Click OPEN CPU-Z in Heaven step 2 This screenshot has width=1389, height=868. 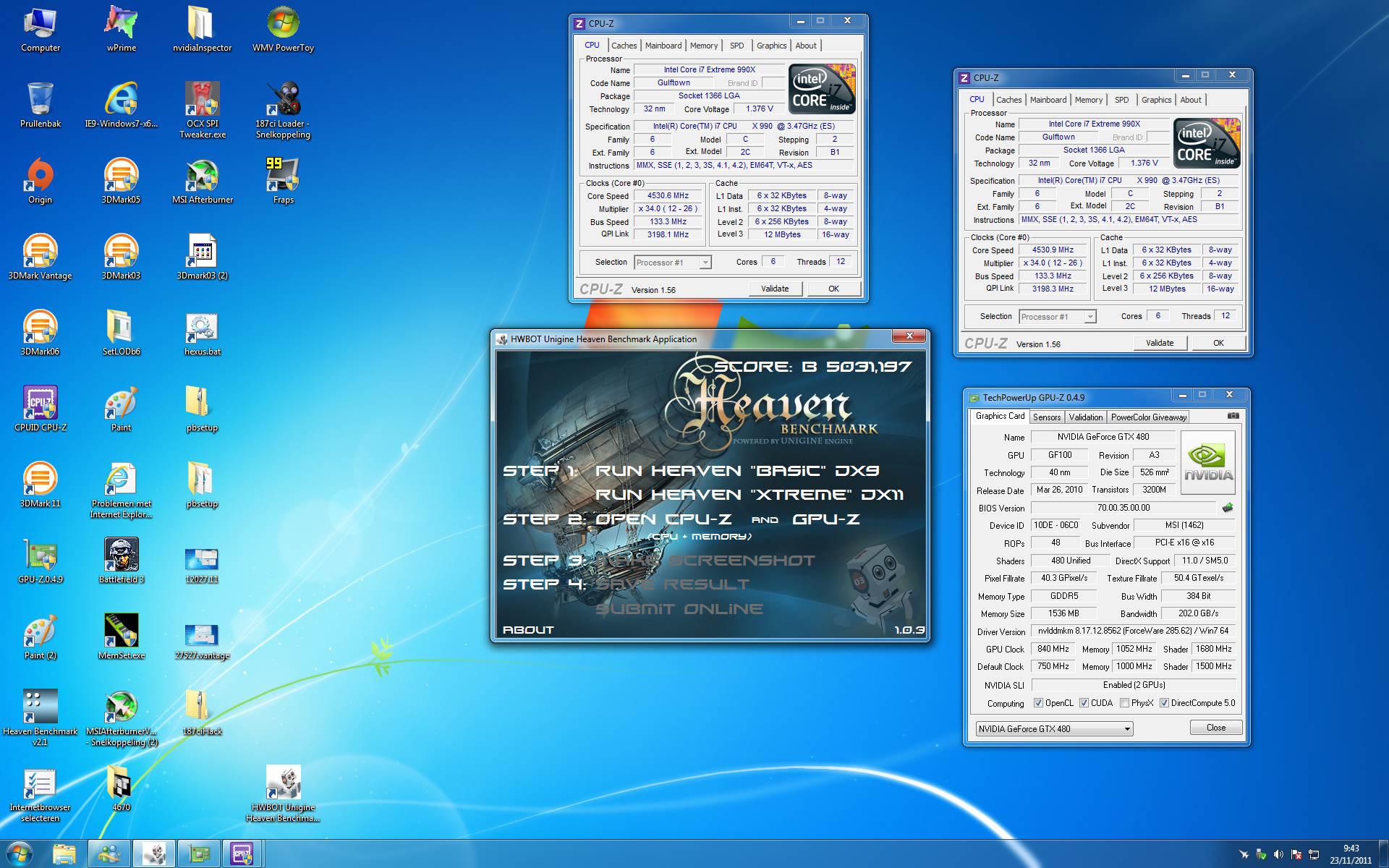[663, 519]
